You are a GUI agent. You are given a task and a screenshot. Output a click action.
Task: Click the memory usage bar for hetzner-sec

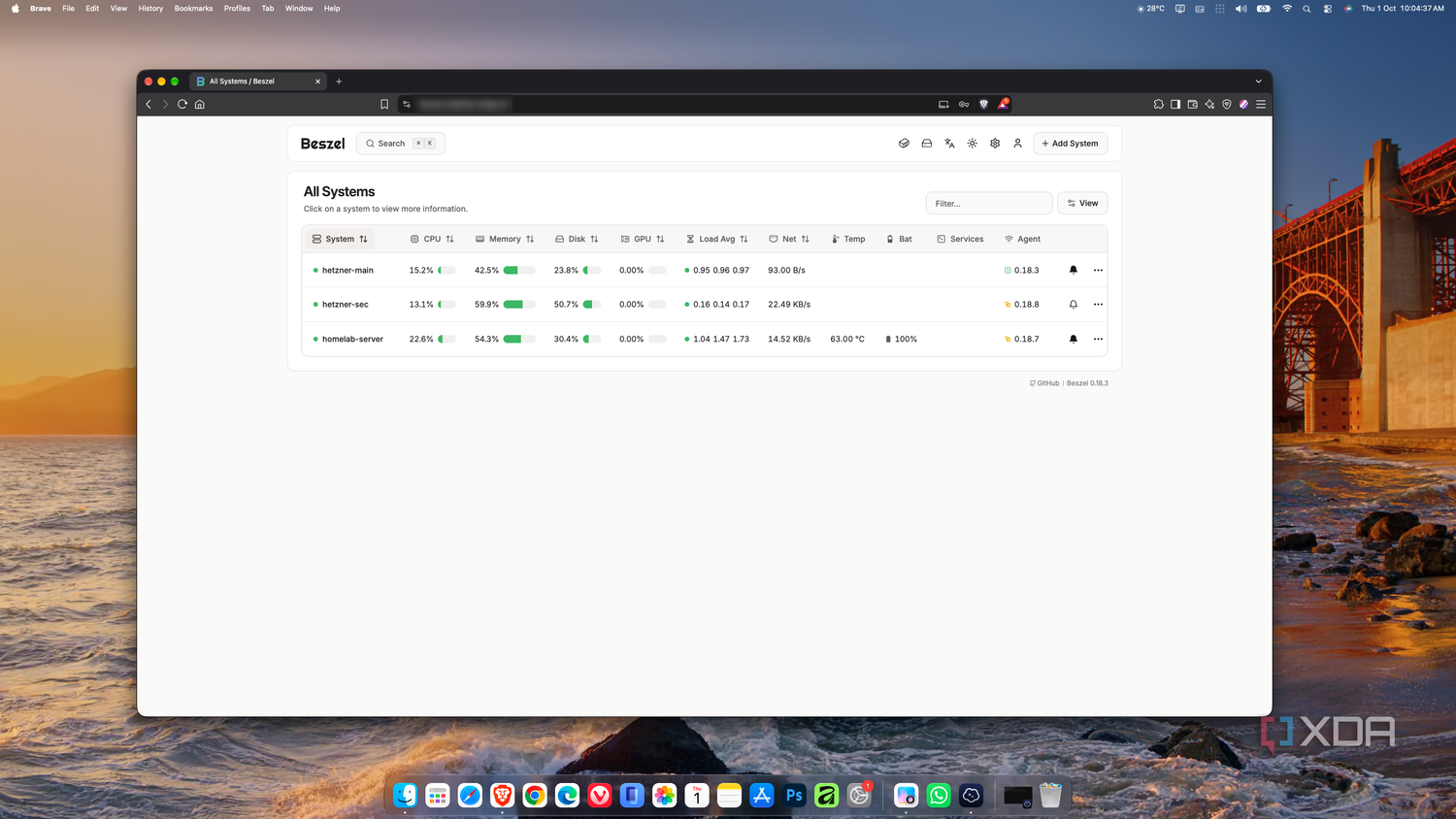point(519,305)
